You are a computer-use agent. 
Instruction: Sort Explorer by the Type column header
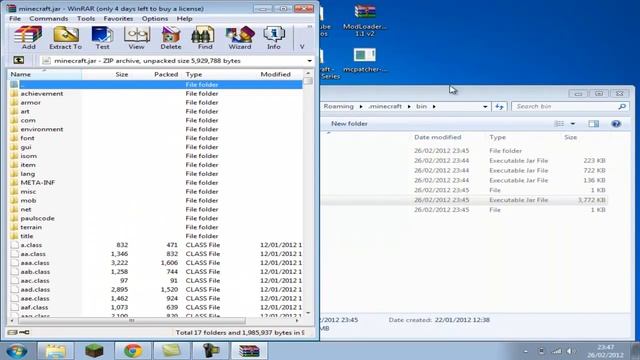pyautogui.click(x=497, y=137)
